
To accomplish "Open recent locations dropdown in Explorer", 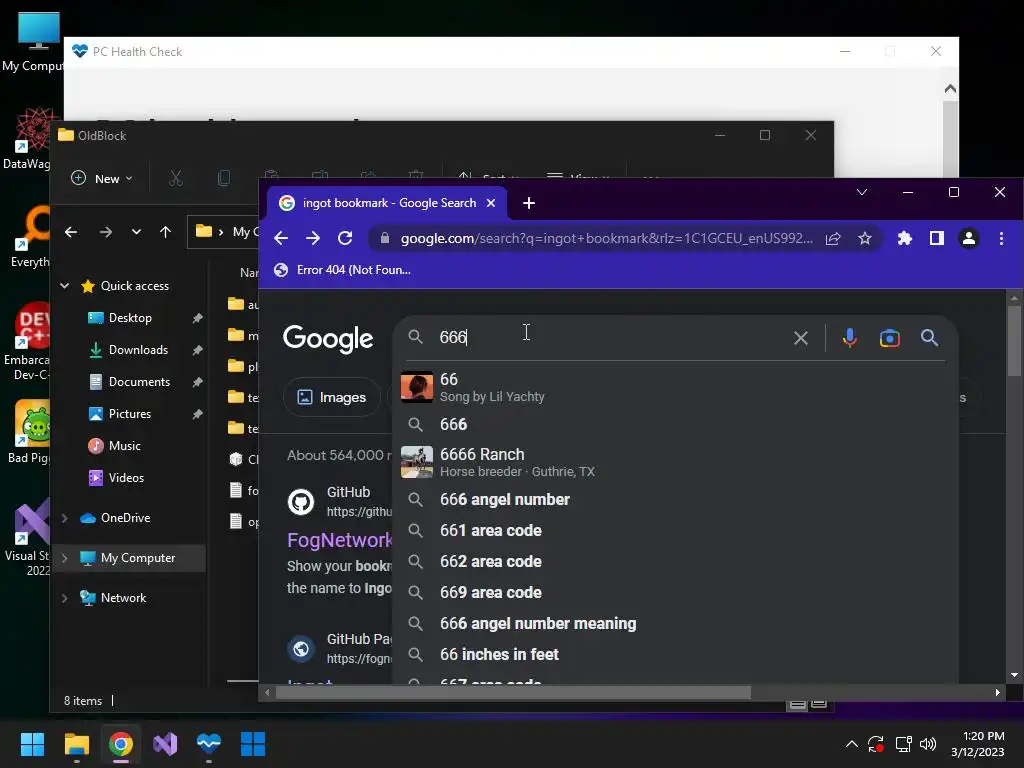I will point(136,232).
